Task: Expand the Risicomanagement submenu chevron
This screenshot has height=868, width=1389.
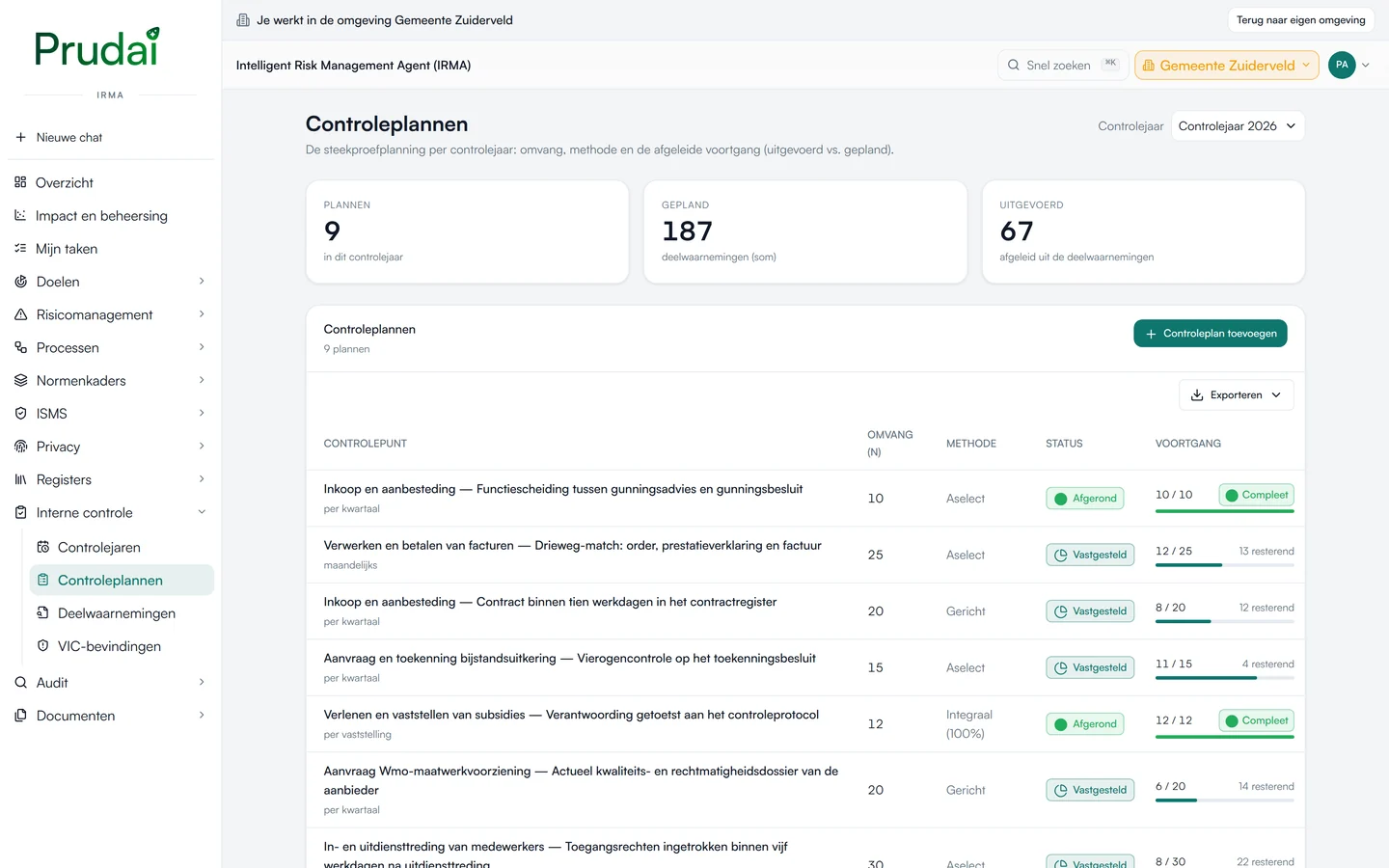Action: coord(202,314)
